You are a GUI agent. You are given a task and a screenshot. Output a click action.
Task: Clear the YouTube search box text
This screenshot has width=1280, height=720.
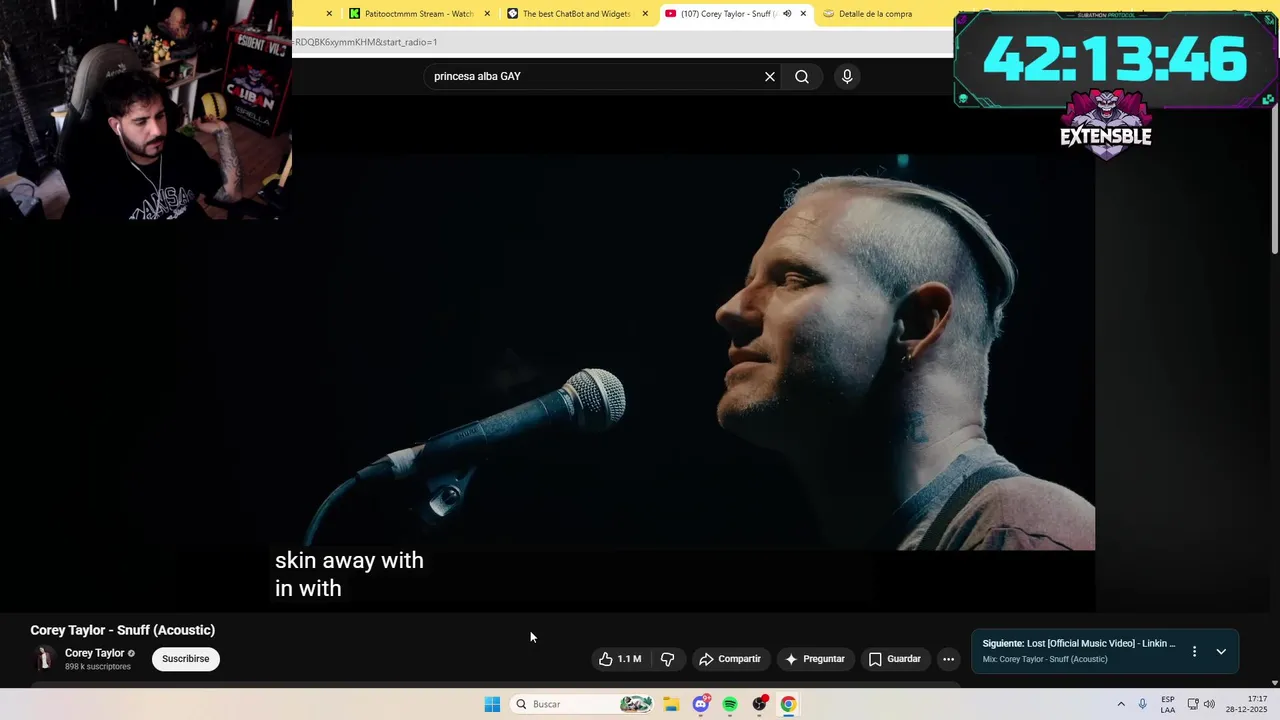click(770, 76)
